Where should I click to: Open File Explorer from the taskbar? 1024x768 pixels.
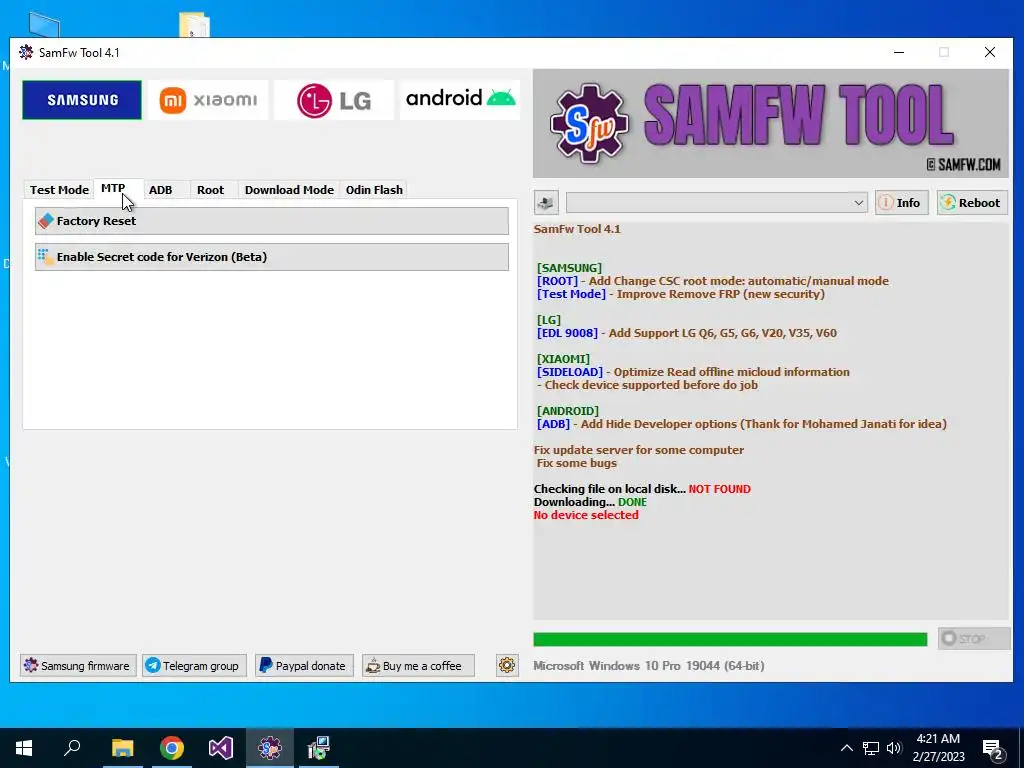tap(122, 748)
